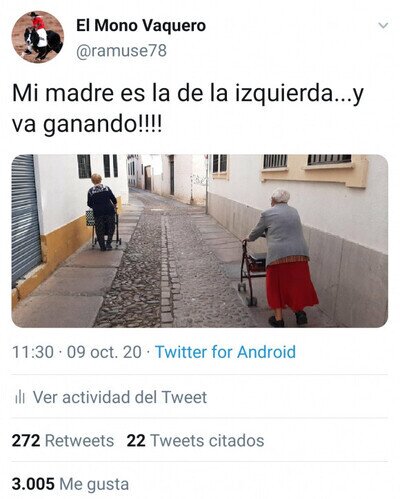Open El Mono Vaquero's profile avatar

pyautogui.click(x=37, y=36)
